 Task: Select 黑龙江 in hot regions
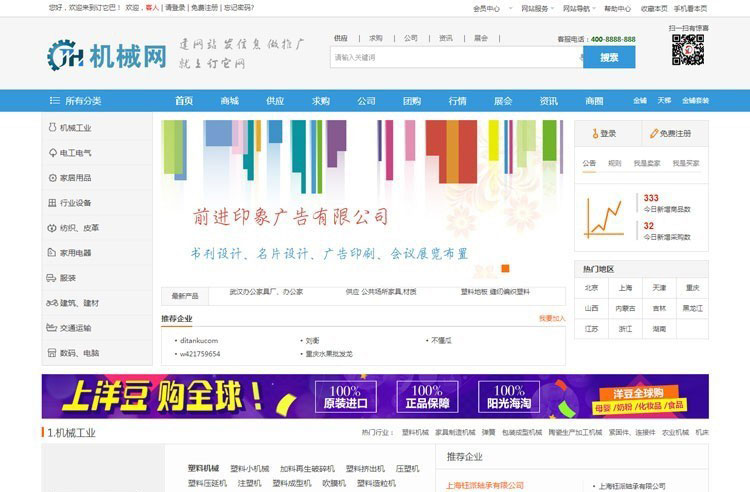[693, 308]
